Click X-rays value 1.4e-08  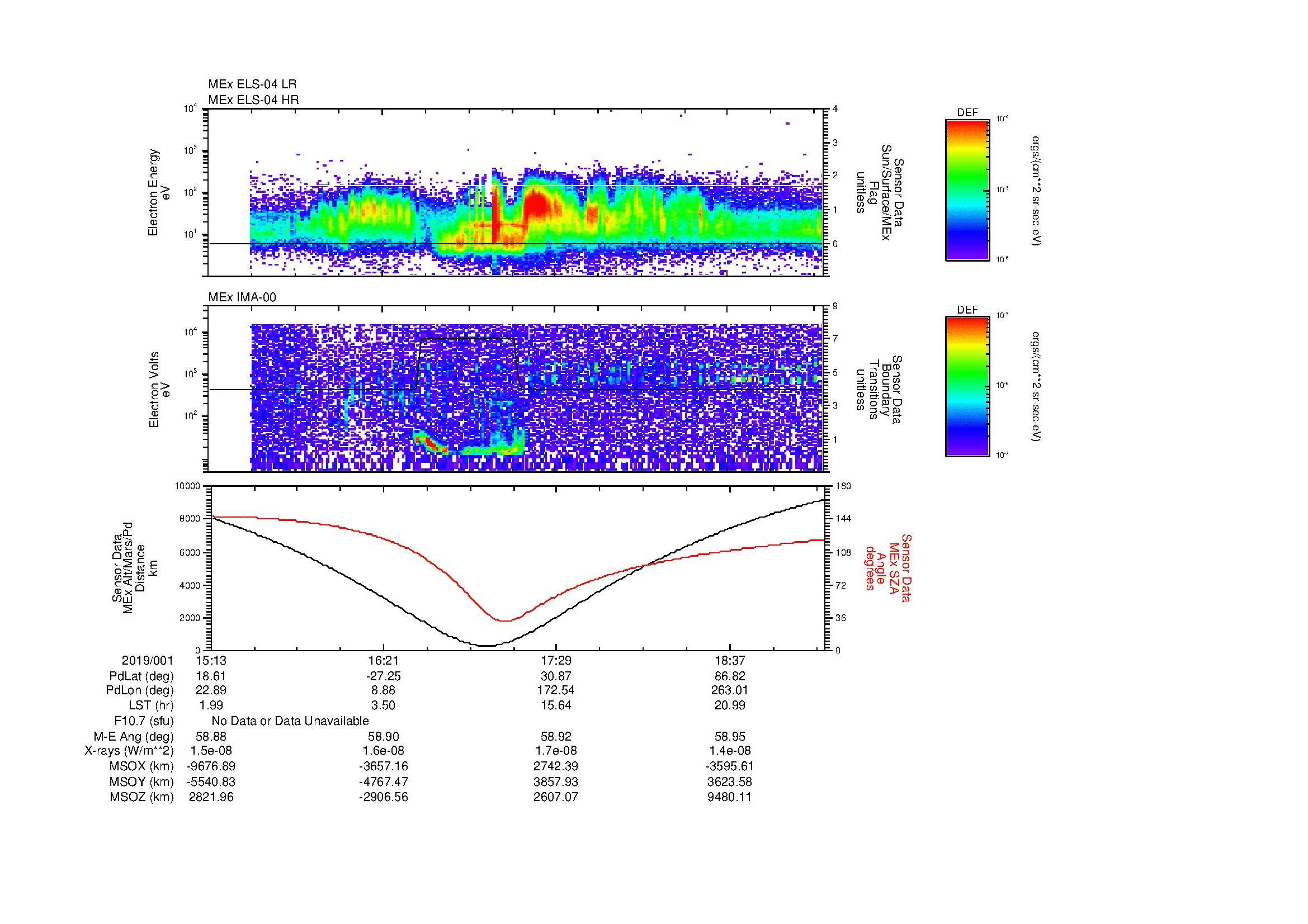[730, 751]
